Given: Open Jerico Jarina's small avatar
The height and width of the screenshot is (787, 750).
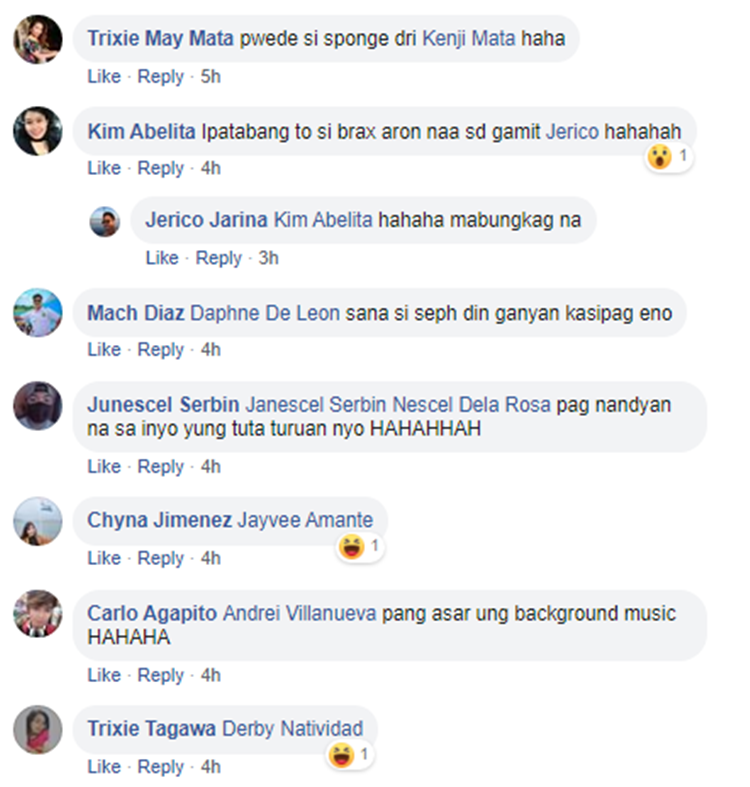Looking at the screenshot, I should coord(104,221).
